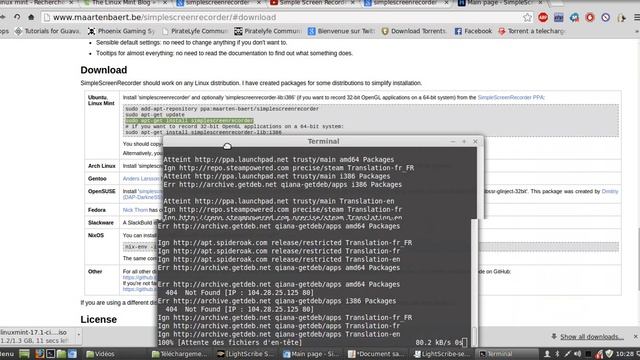640x360 pixels.
Task: Open the Anders Larsson link in Gentoo row
Action: coord(141,179)
